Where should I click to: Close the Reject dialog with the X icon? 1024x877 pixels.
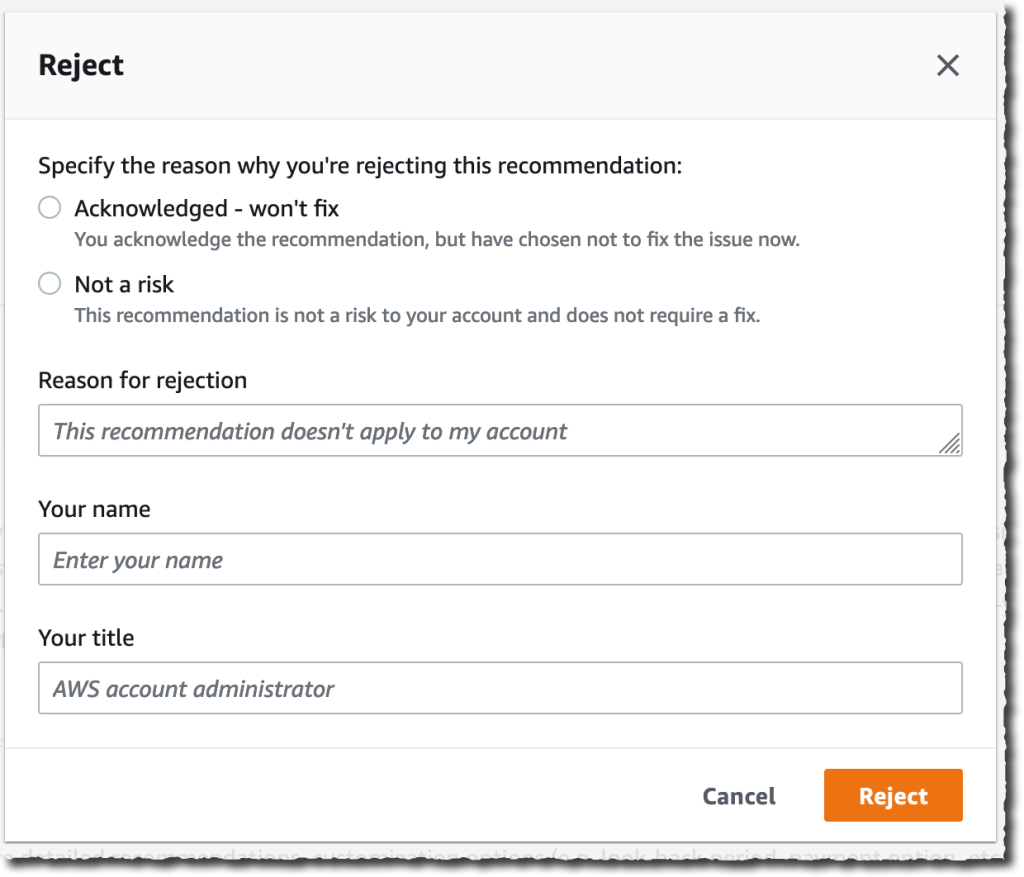click(947, 64)
